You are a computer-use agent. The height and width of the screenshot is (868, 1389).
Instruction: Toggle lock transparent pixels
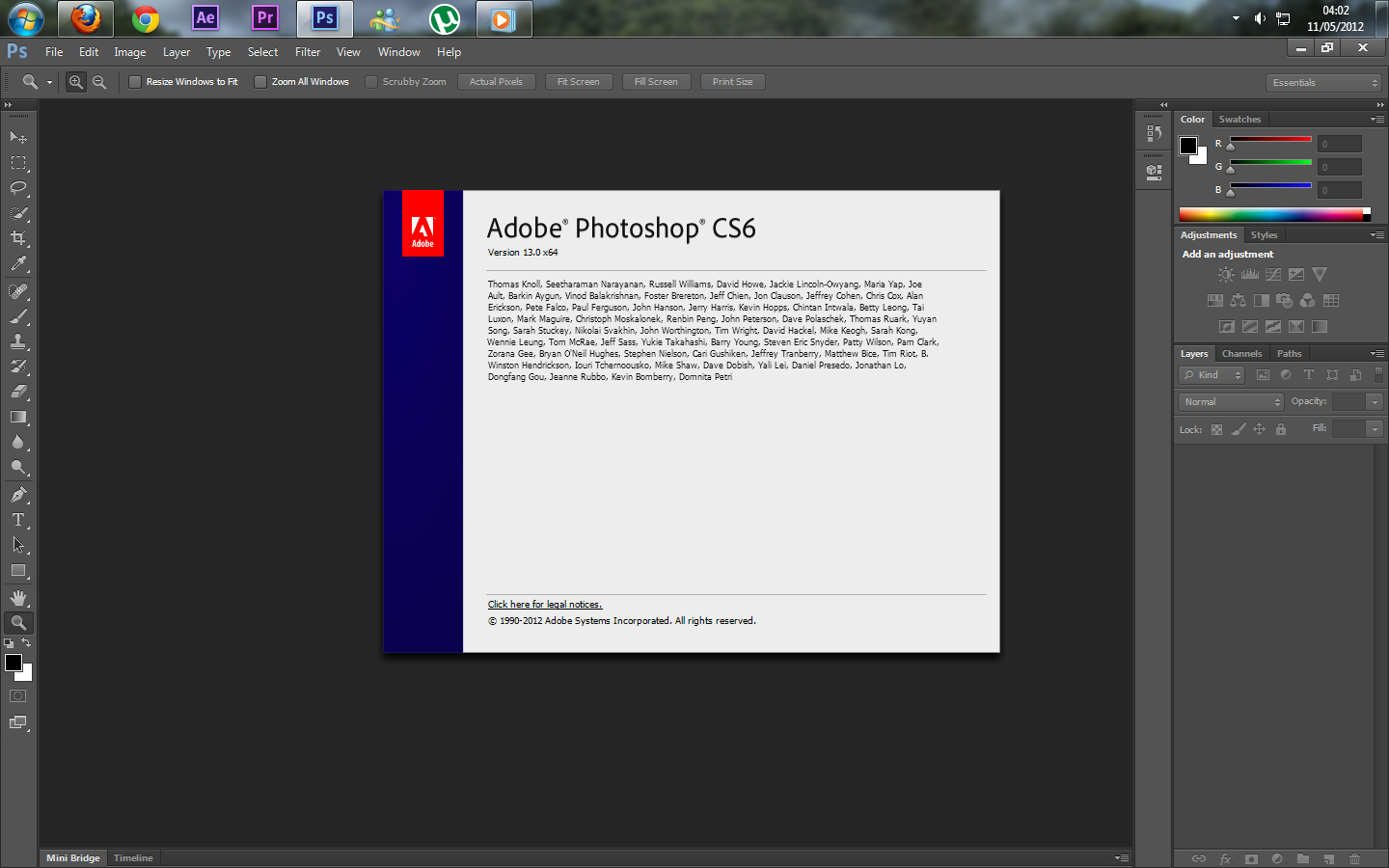(1216, 429)
